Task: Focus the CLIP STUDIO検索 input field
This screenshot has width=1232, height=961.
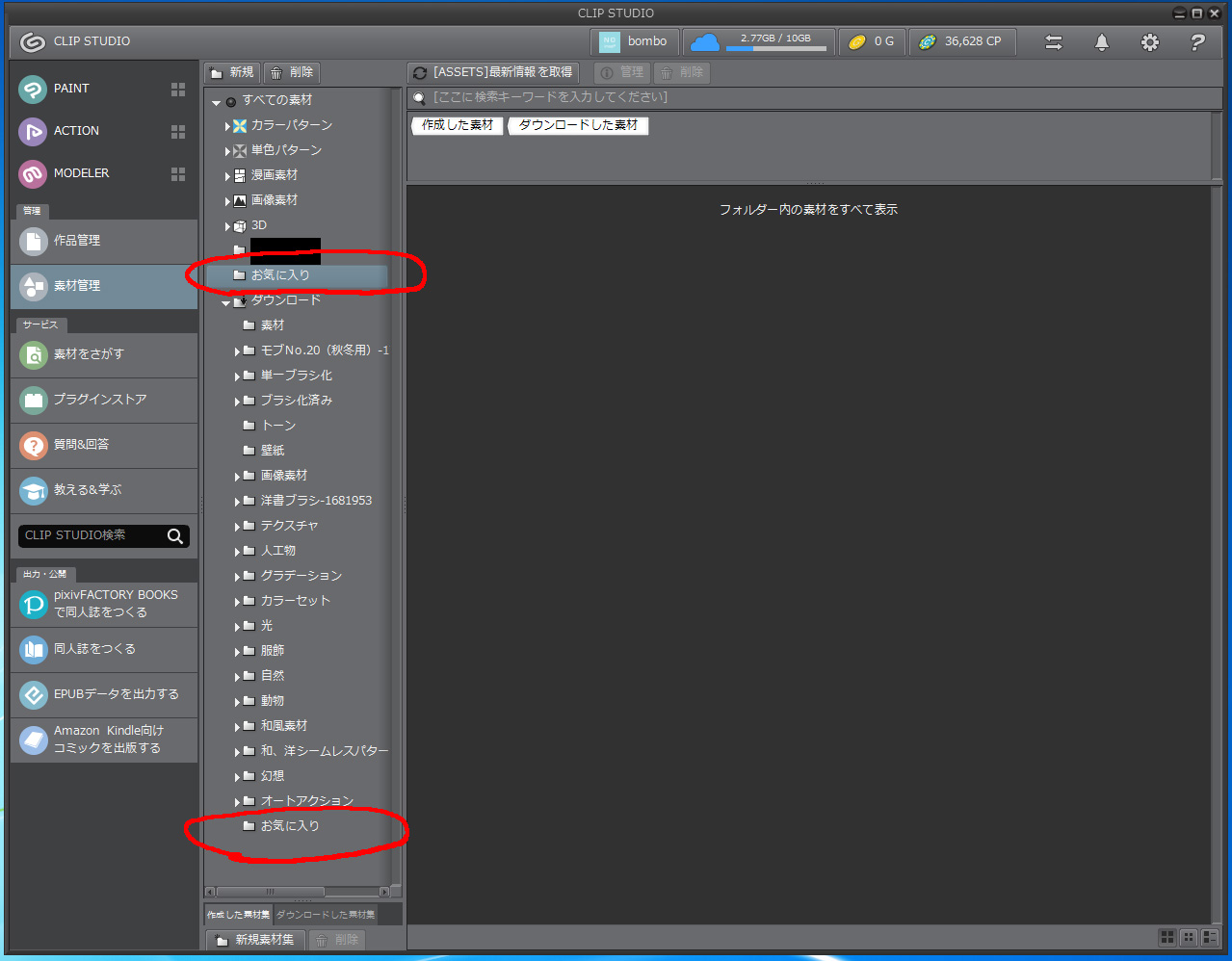Action: point(92,535)
